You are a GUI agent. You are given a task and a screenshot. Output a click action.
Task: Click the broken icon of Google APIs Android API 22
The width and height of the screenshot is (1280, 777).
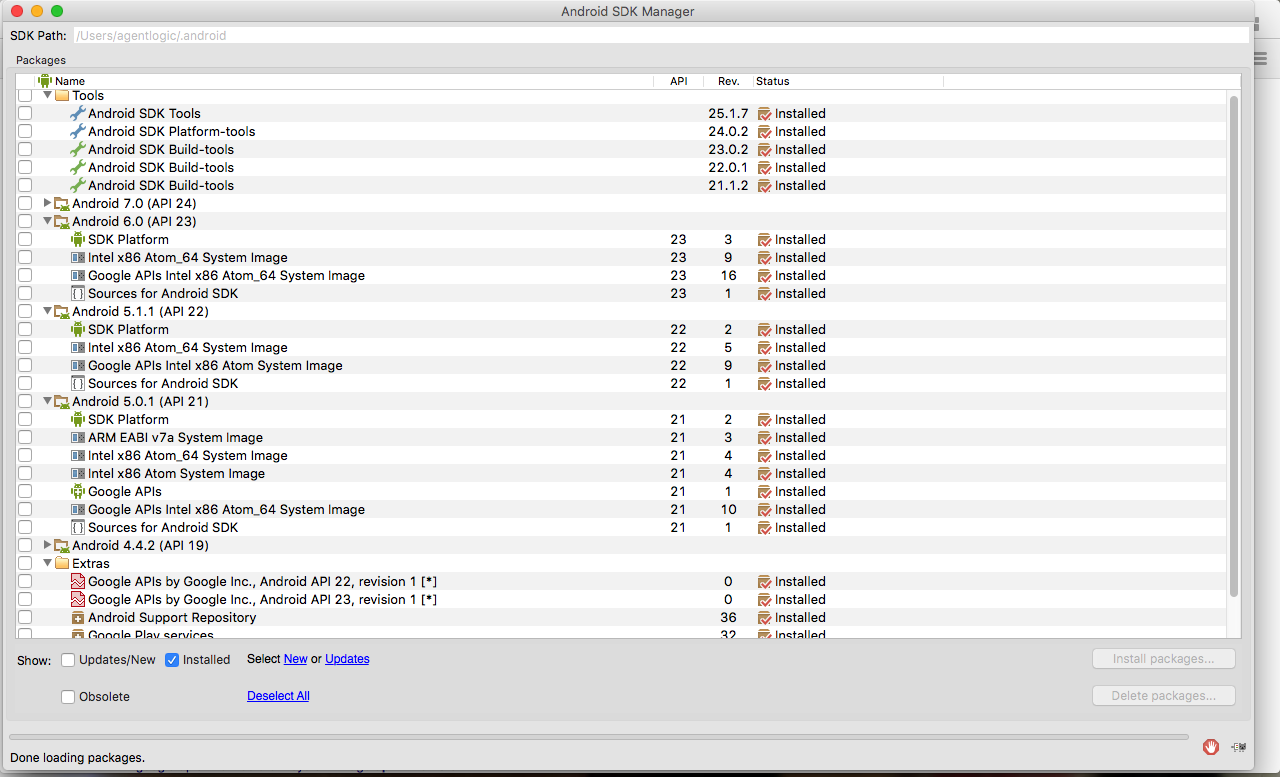coord(78,581)
